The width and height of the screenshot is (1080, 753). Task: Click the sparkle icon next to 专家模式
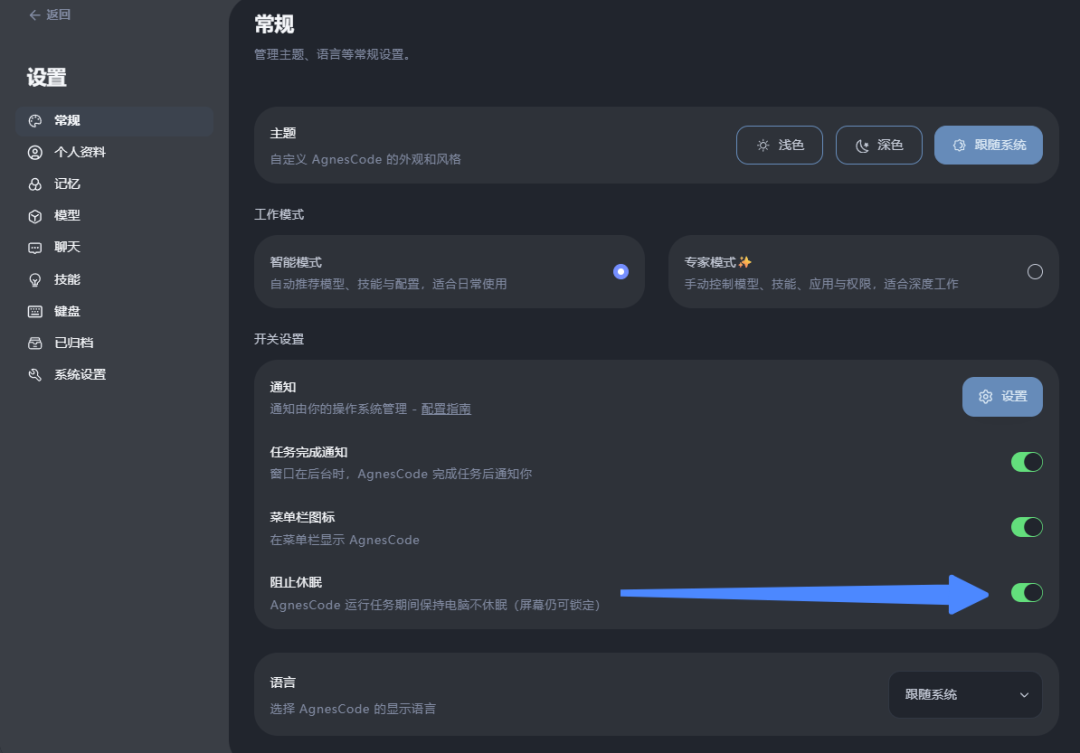745,262
